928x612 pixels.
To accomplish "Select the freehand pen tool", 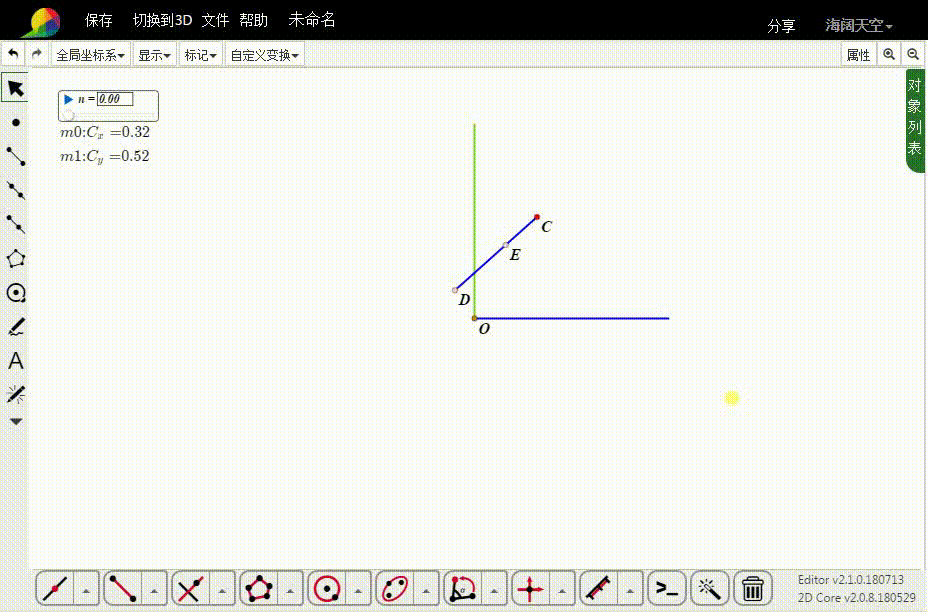I will (x=16, y=327).
